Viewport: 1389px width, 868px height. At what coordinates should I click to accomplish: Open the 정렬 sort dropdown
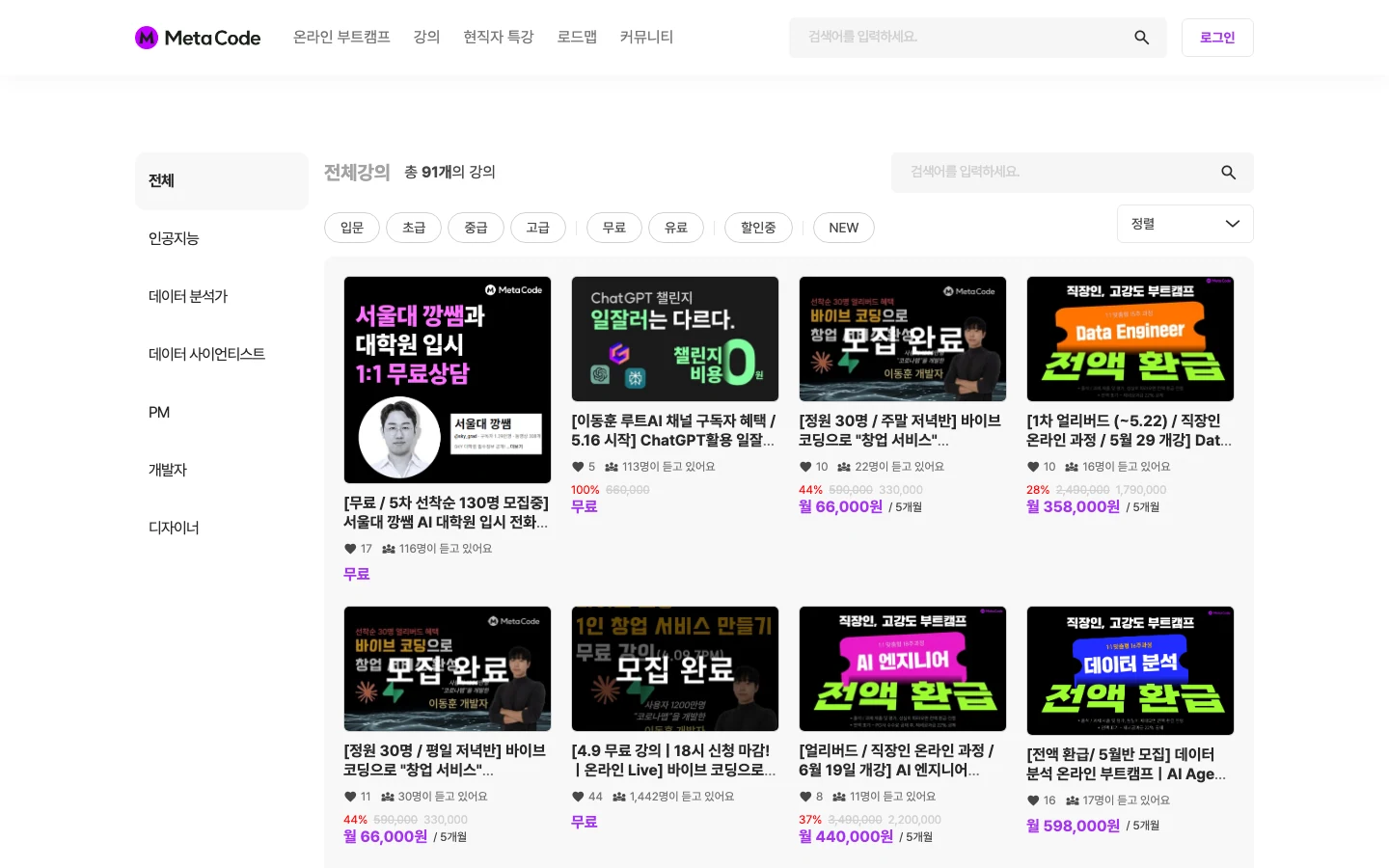tap(1185, 224)
